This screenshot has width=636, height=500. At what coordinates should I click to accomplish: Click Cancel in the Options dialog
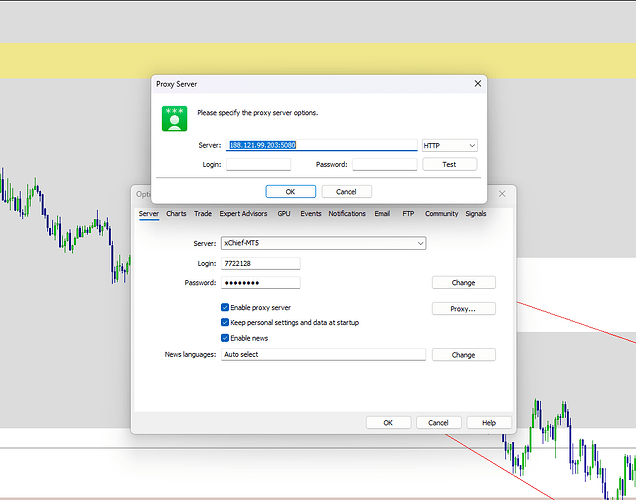(438, 423)
